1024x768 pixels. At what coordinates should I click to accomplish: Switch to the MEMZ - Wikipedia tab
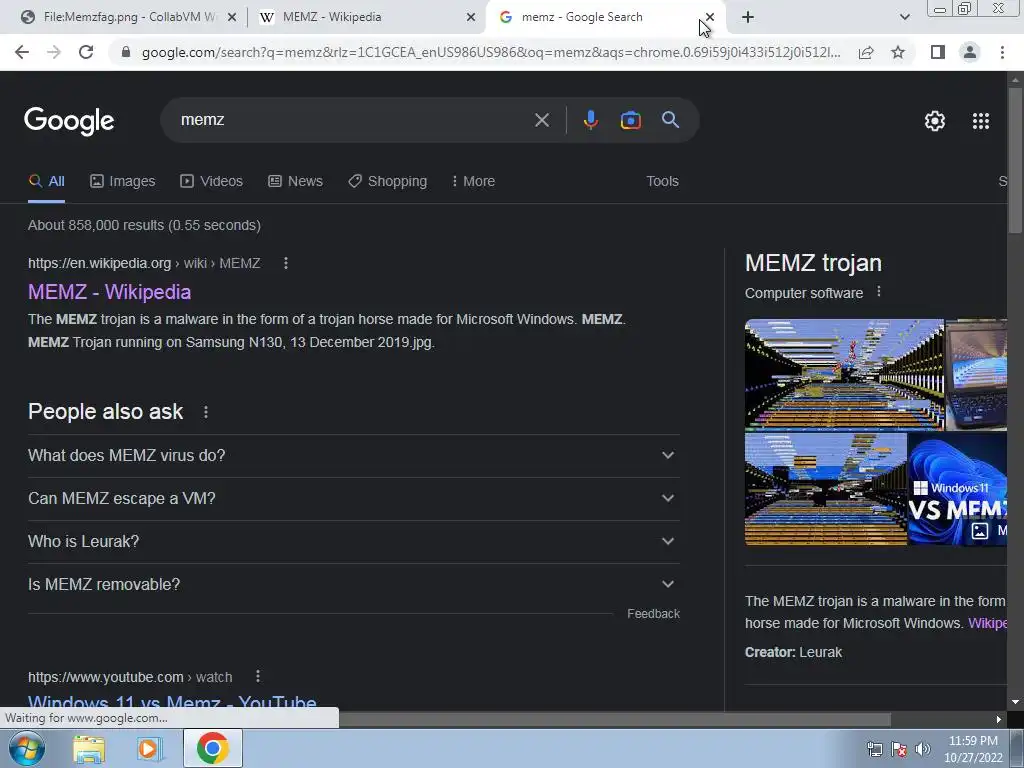[x=366, y=17]
